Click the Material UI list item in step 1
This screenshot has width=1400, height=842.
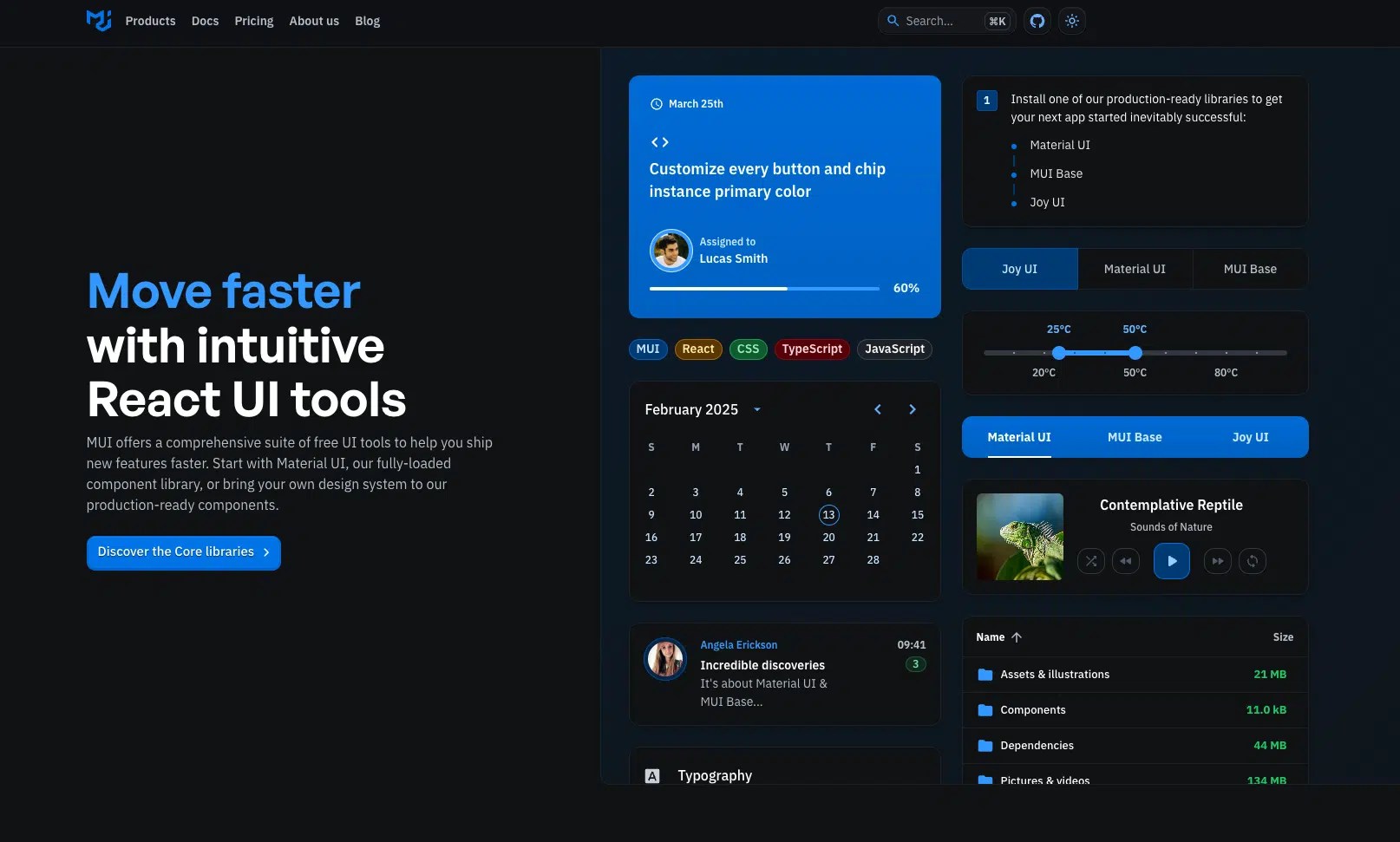tap(1060, 146)
